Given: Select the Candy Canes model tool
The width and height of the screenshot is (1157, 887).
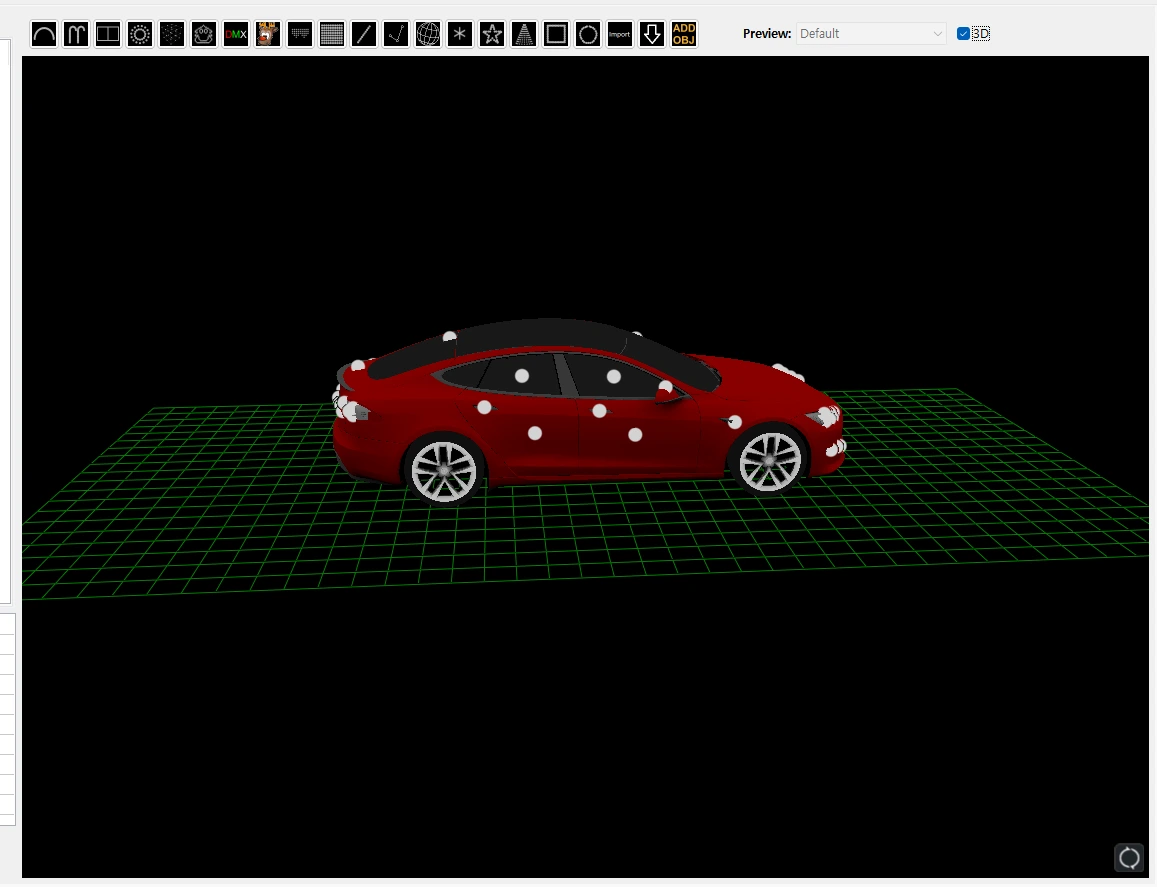Looking at the screenshot, I should [x=76, y=34].
